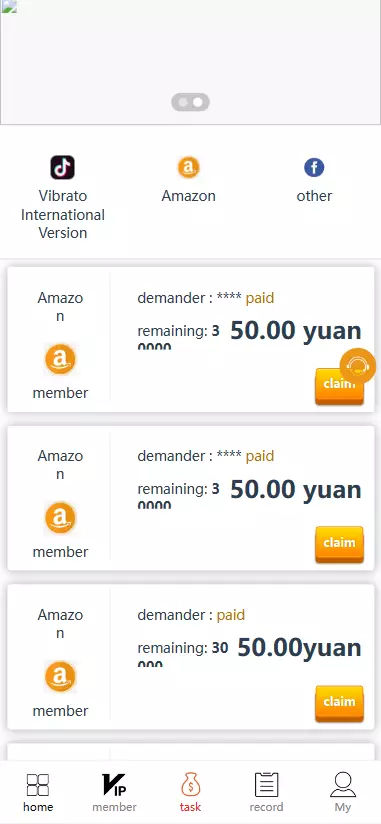Claim the third Amazon 50.00yuan task
The image size is (381, 824).
(339, 703)
